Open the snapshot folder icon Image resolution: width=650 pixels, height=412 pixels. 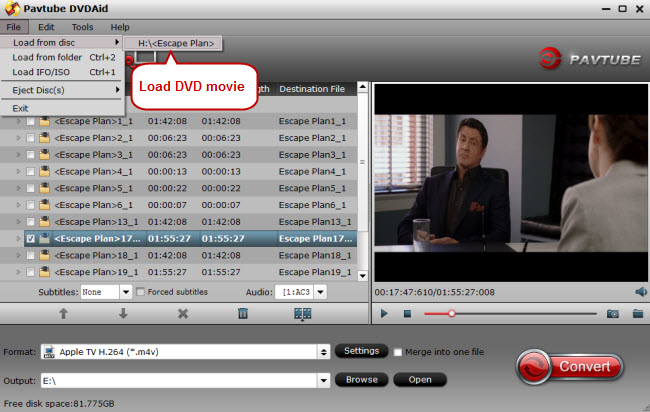point(638,314)
